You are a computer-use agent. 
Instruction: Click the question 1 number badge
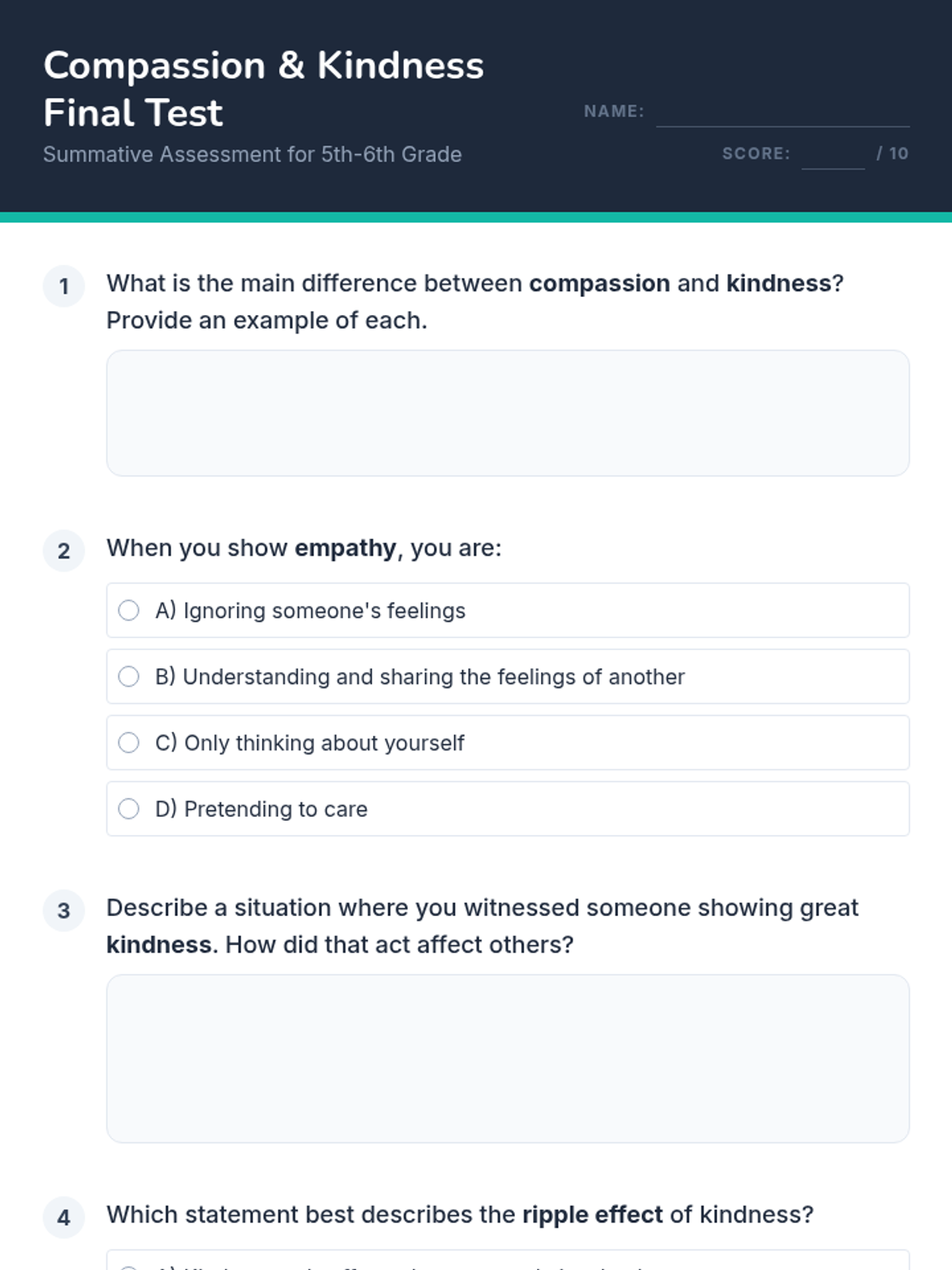[x=64, y=286]
